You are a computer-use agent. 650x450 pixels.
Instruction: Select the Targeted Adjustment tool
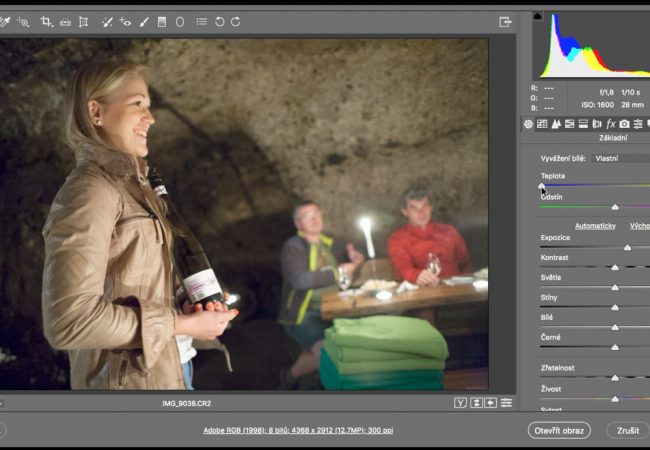23,22
